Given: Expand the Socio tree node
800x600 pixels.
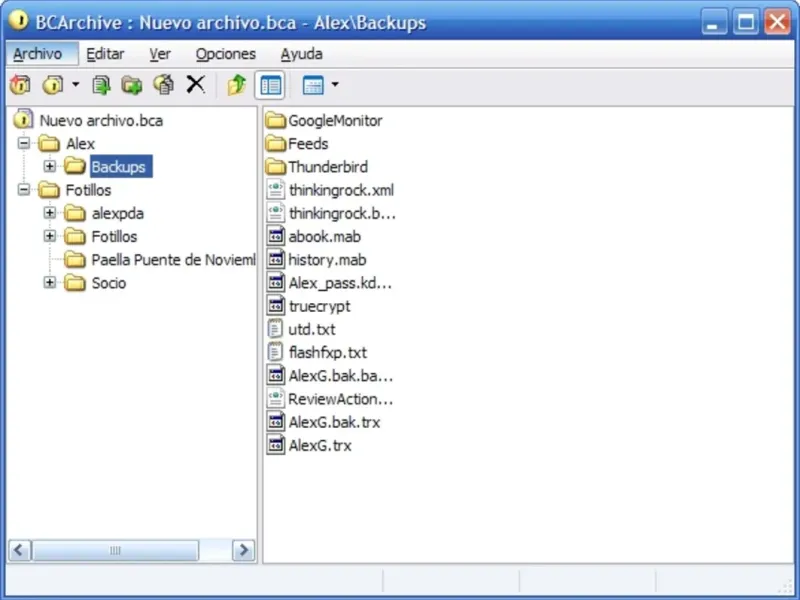Looking at the screenshot, I should tap(49, 282).
